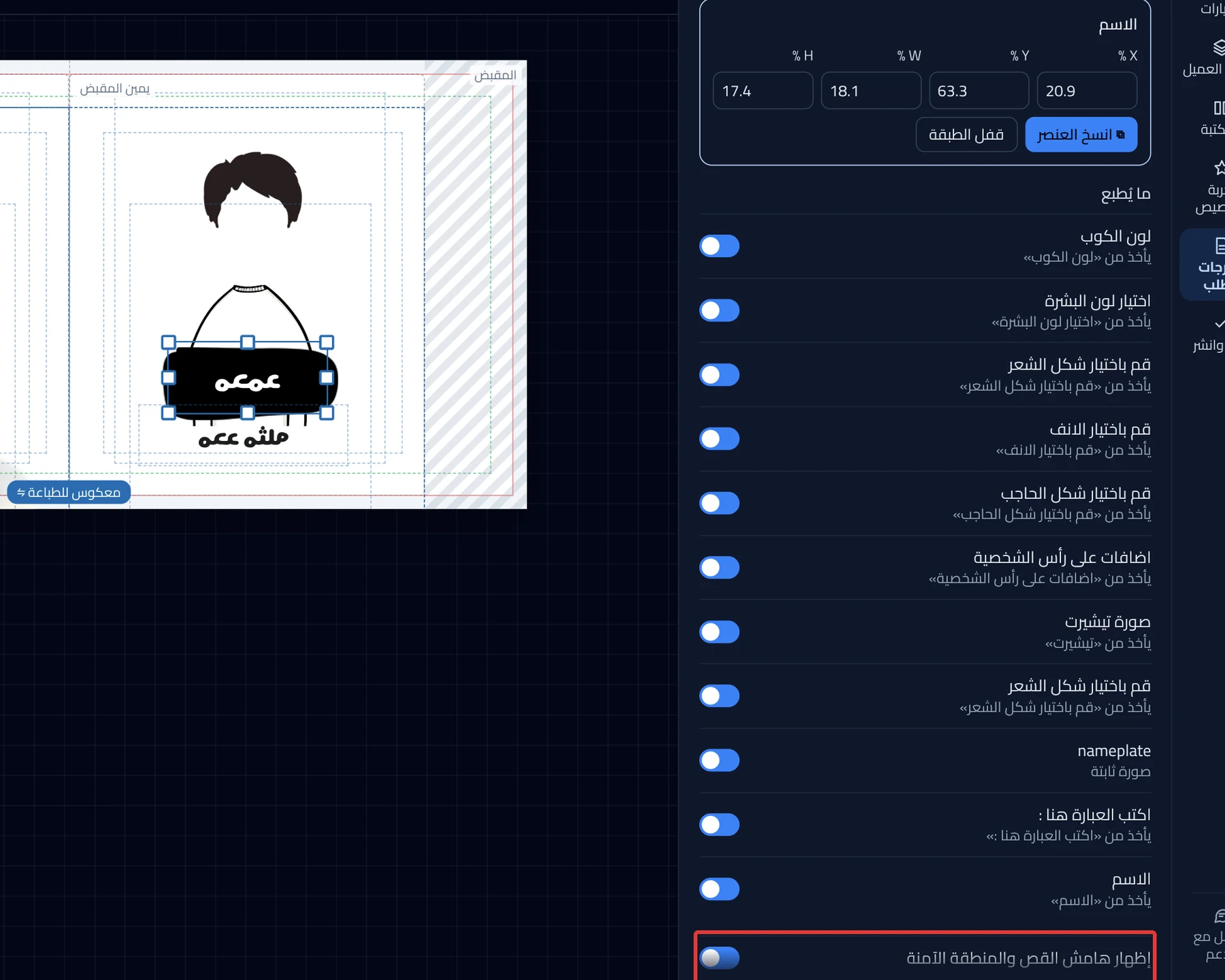Image resolution: width=1225 pixels, height=980 pixels.
Task: Select the ملثم عمم text on canvas
Action: point(244,437)
